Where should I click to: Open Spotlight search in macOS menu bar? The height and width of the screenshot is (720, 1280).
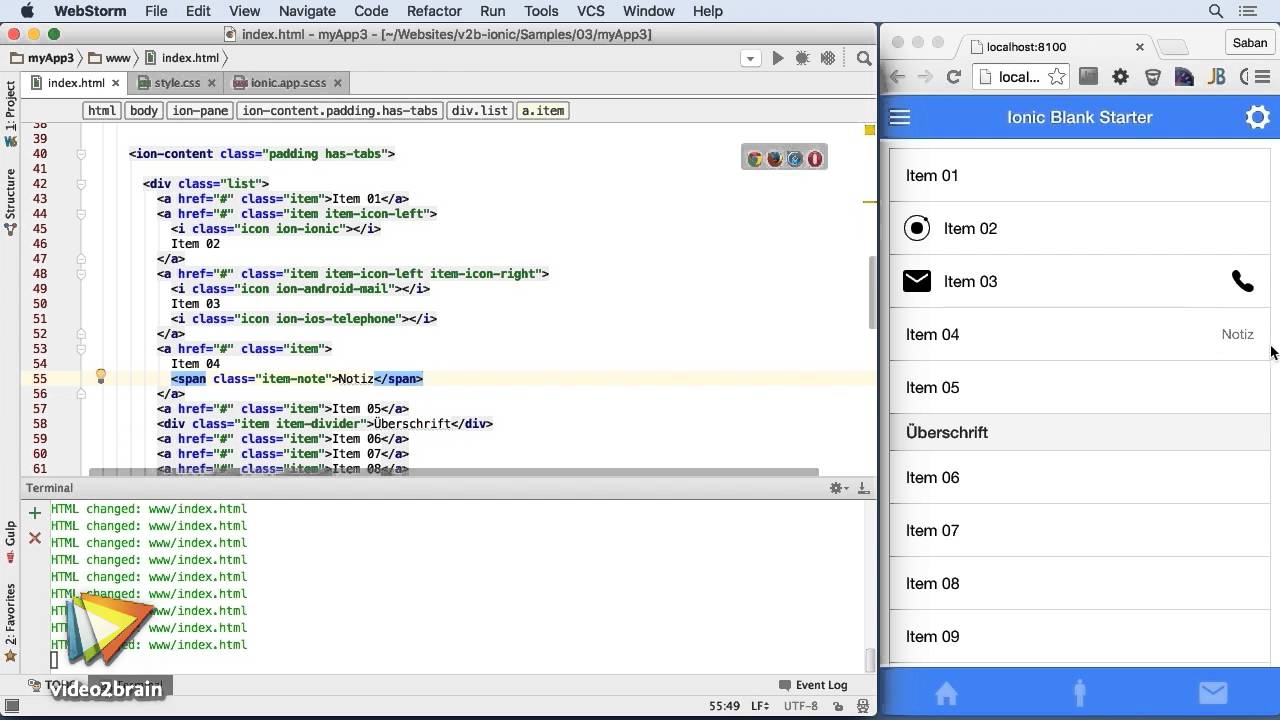tap(1216, 11)
